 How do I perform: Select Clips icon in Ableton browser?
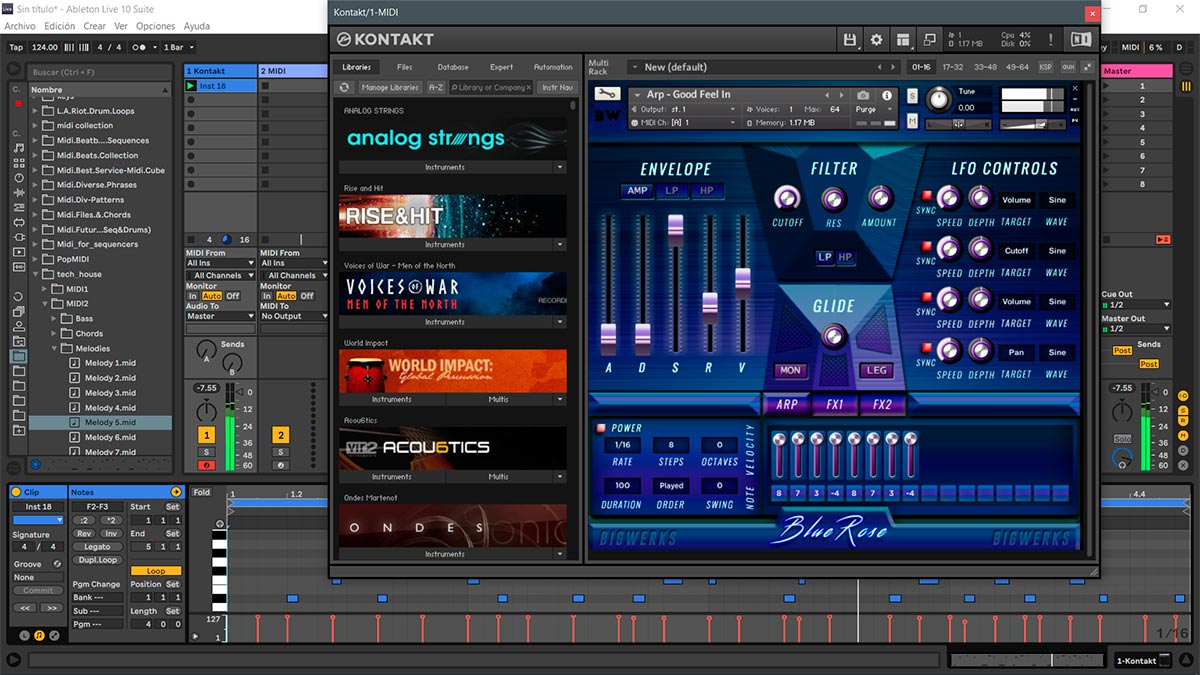coord(19,252)
